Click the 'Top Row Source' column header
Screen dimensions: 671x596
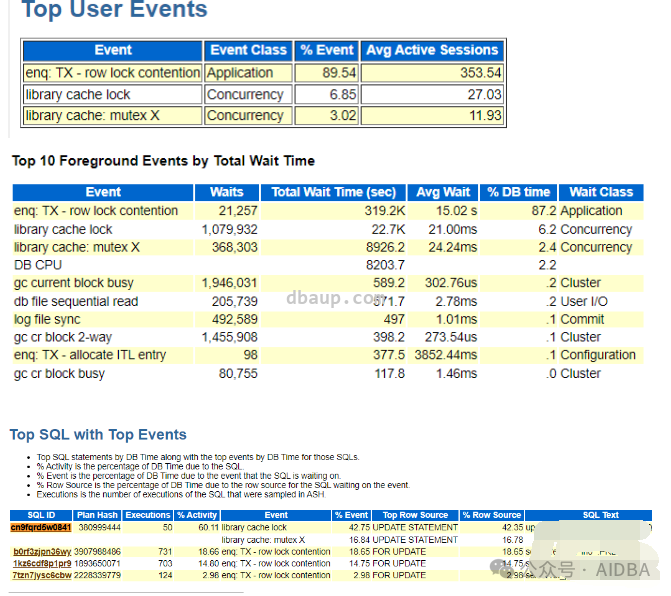(x=415, y=515)
